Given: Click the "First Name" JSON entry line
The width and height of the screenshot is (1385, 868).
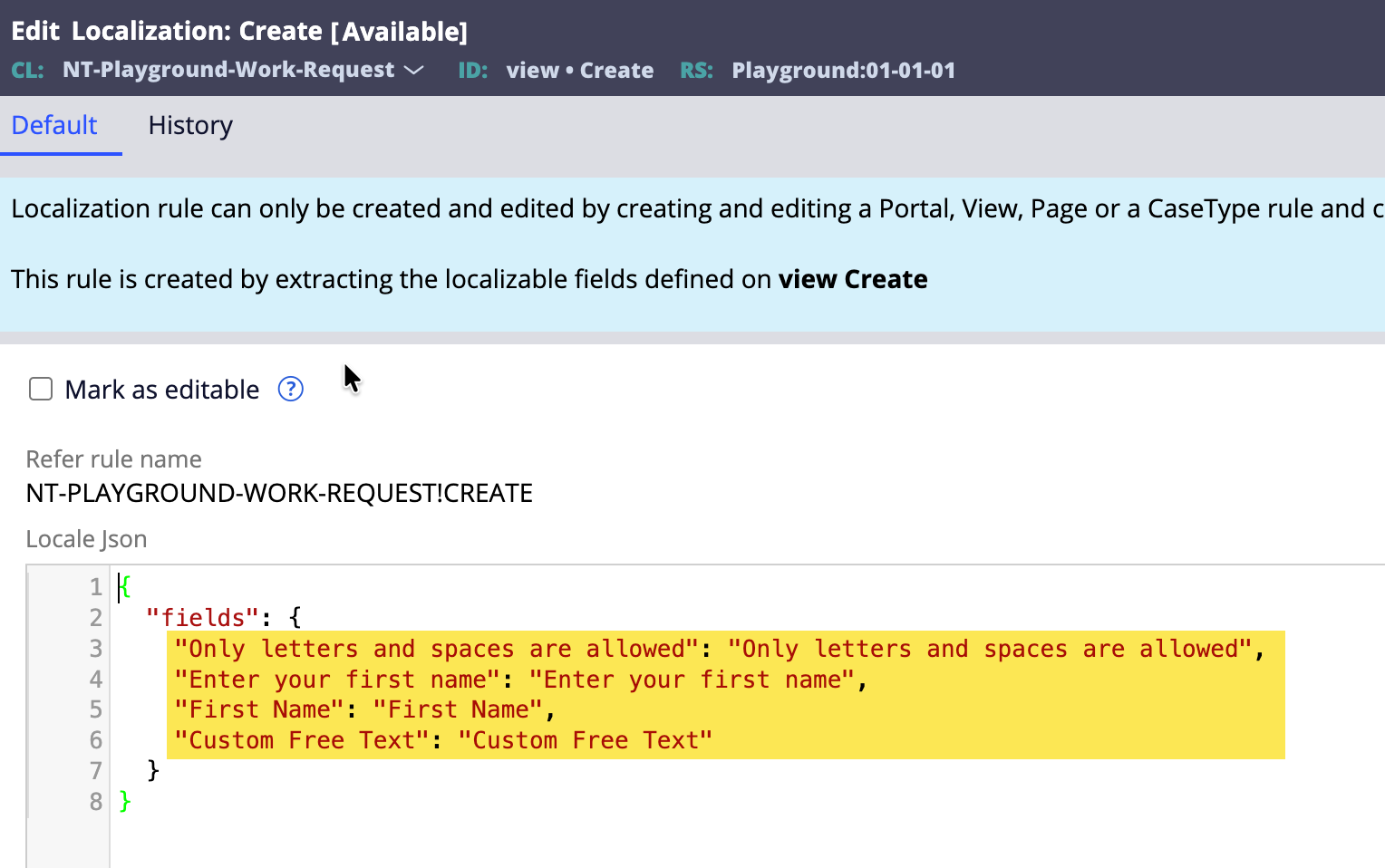Looking at the screenshot, I should 363,709.
